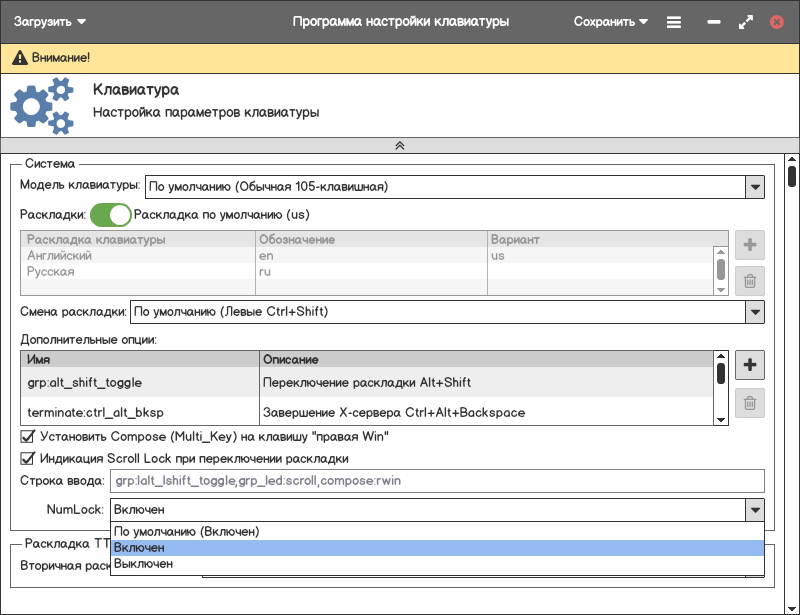This screenshot has width=800, height=615.
Task: Collapse header with double chevron
Action: coord(399,145)
